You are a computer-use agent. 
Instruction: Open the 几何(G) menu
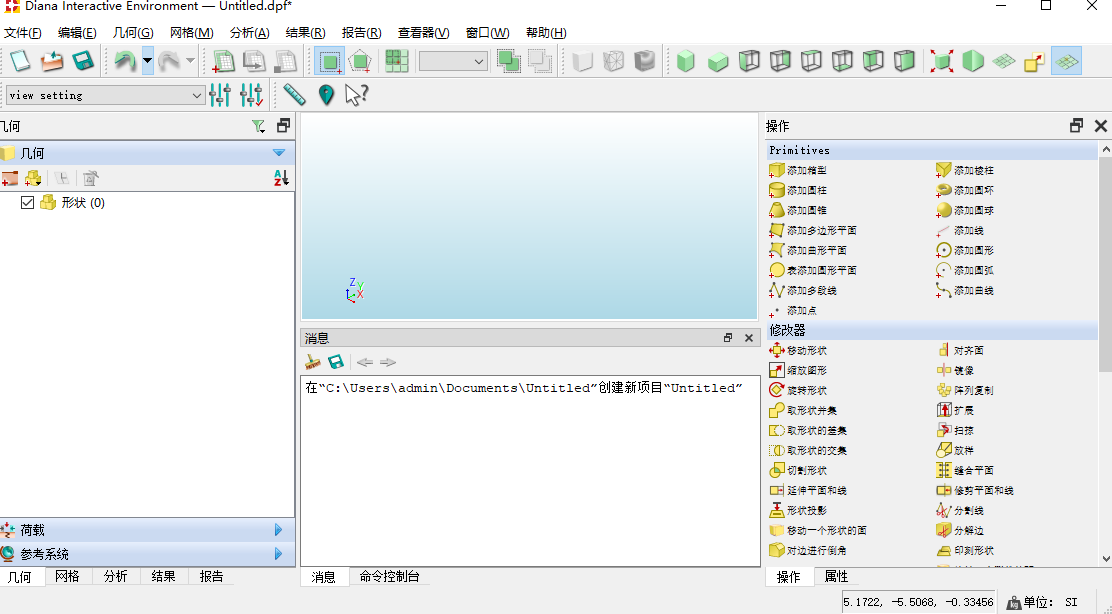point(133,33)
